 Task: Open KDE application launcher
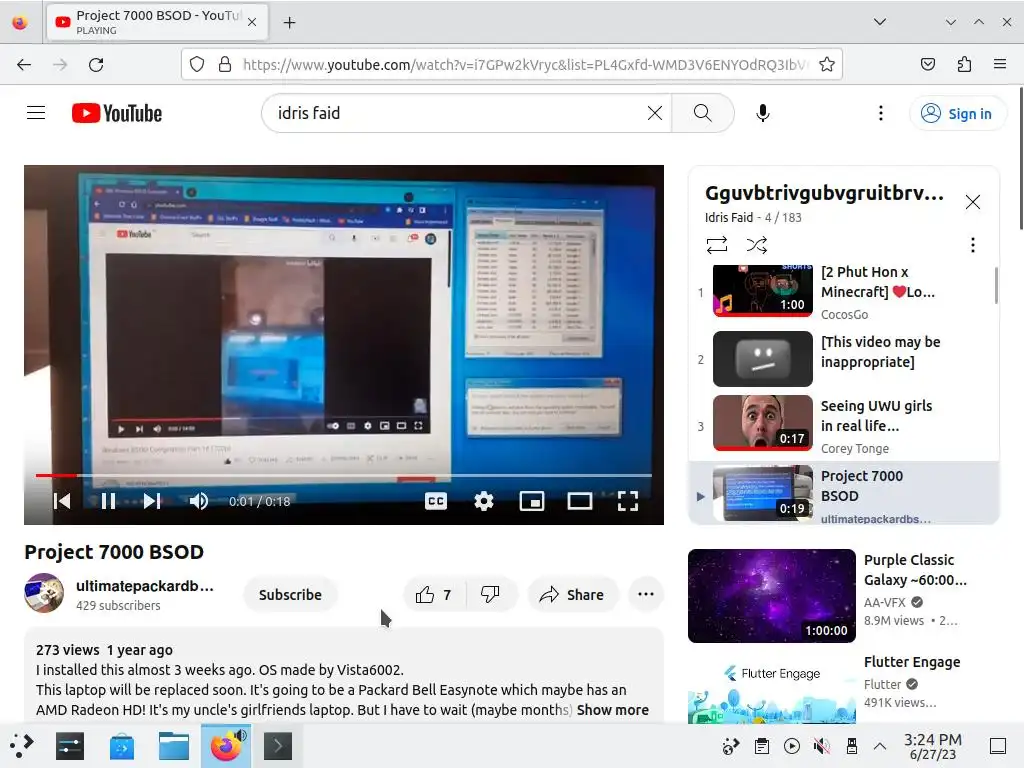(x=21, y=746)
